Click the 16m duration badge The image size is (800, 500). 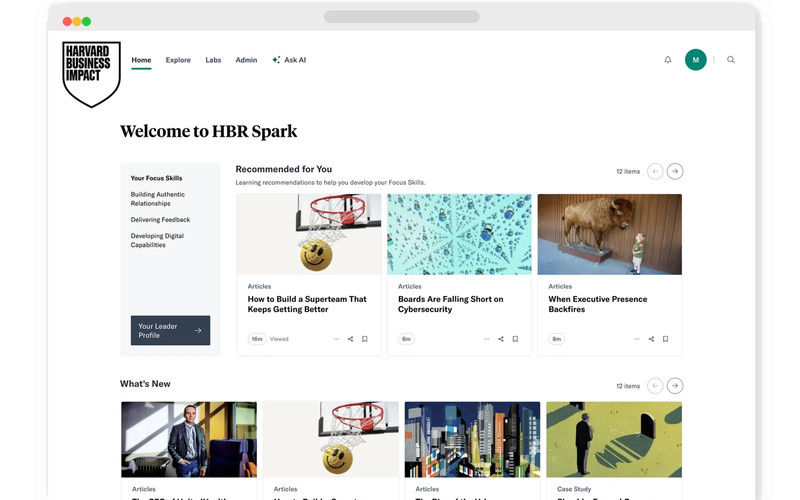[x=257, y=339]
